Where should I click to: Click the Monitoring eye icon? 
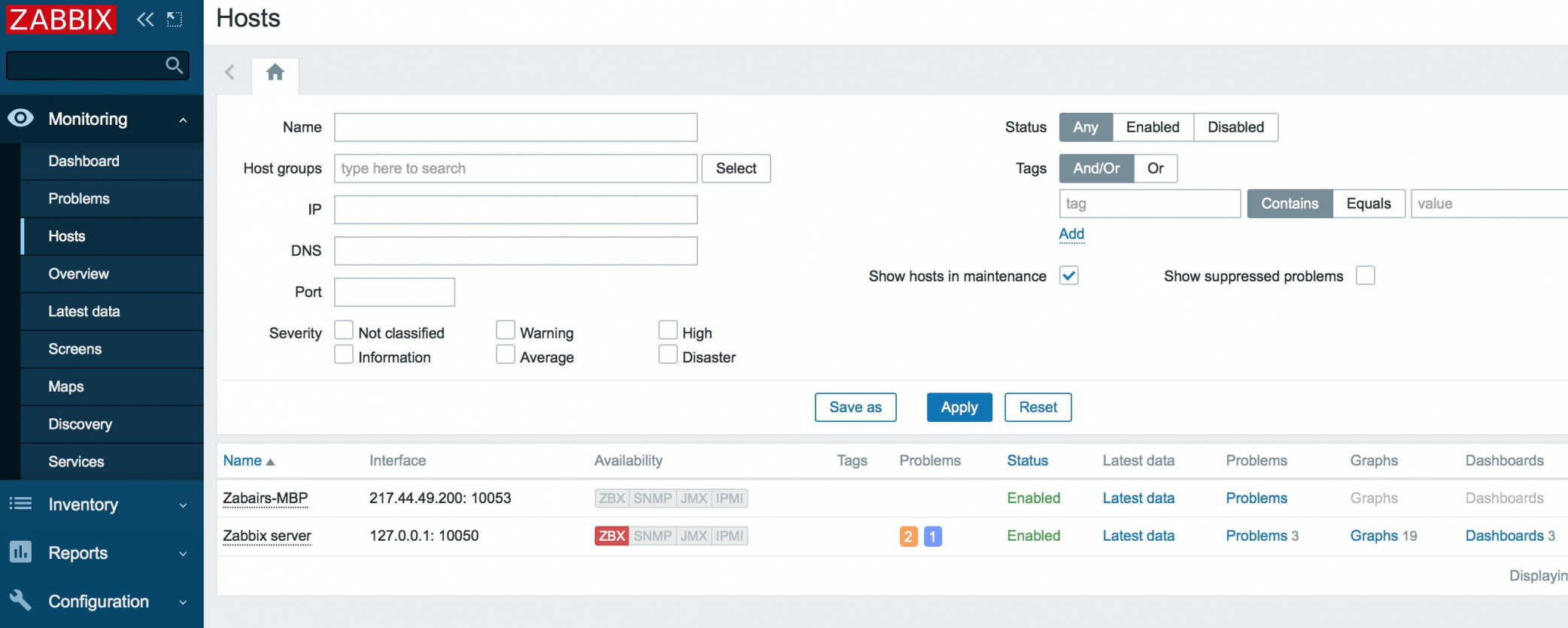[x=21, y=118]
